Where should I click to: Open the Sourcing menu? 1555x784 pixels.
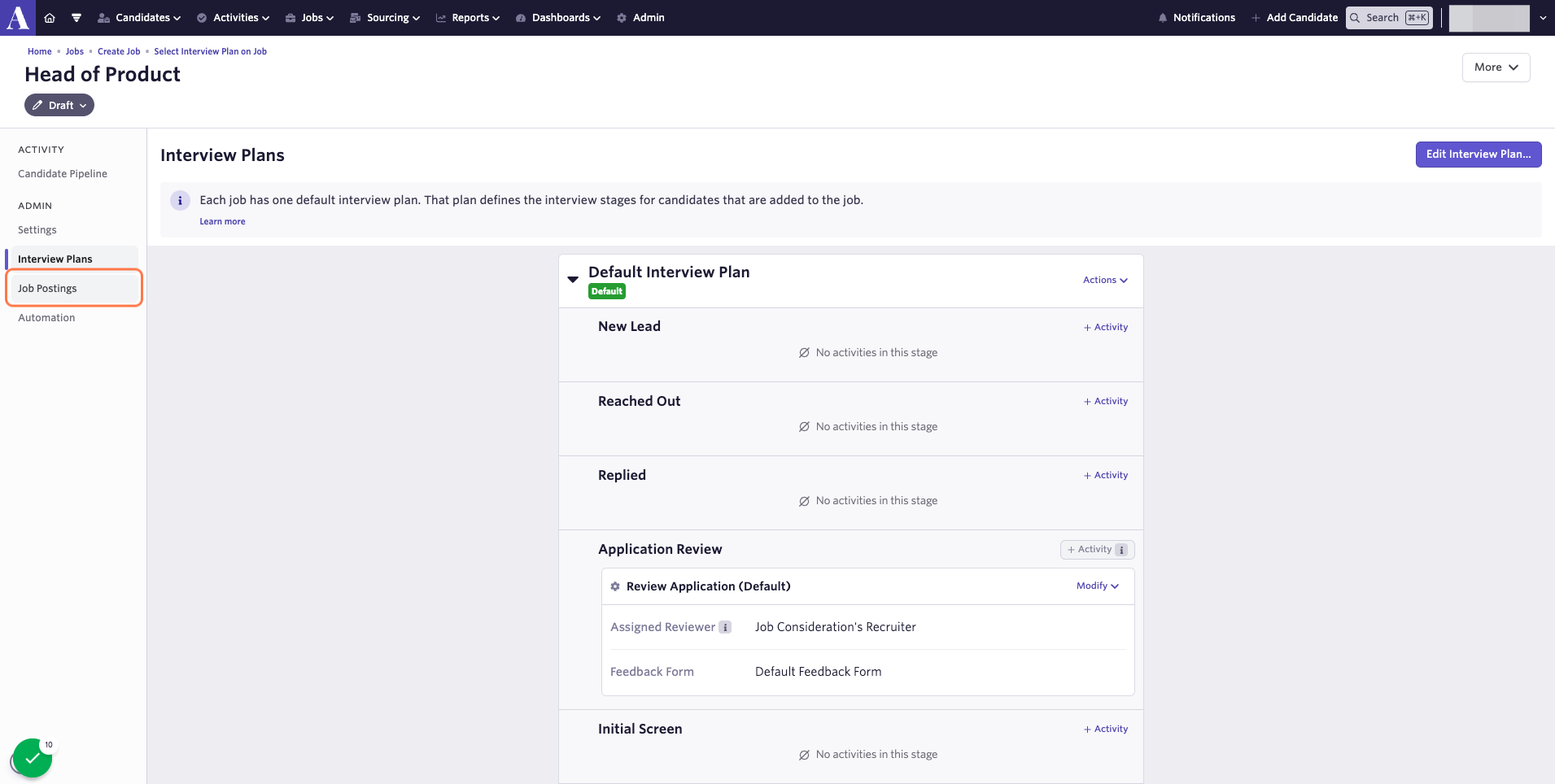coord(385,18)
